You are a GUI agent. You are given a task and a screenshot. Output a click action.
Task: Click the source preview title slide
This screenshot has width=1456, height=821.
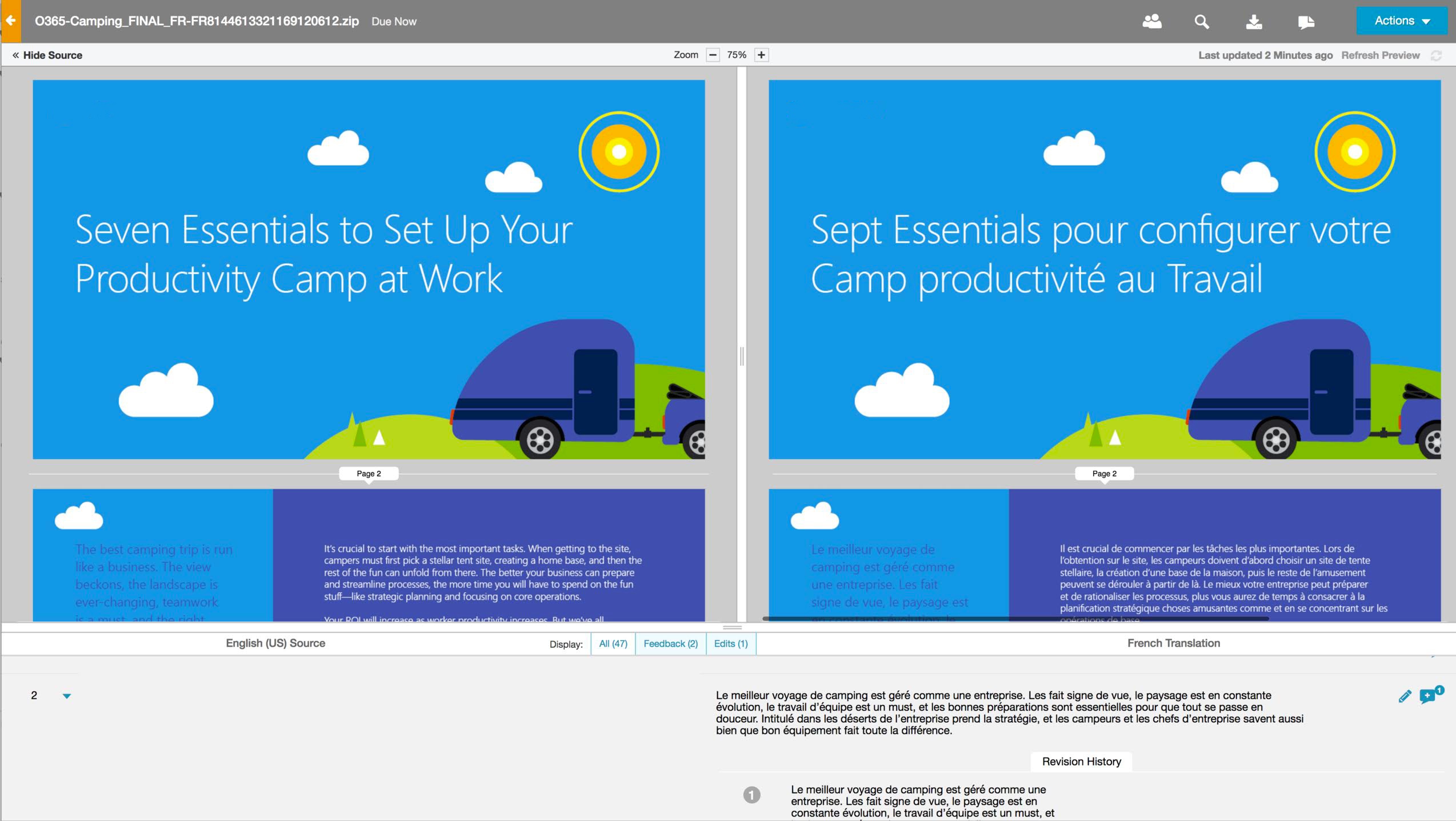pyautogui.click(x=369, y=269)
